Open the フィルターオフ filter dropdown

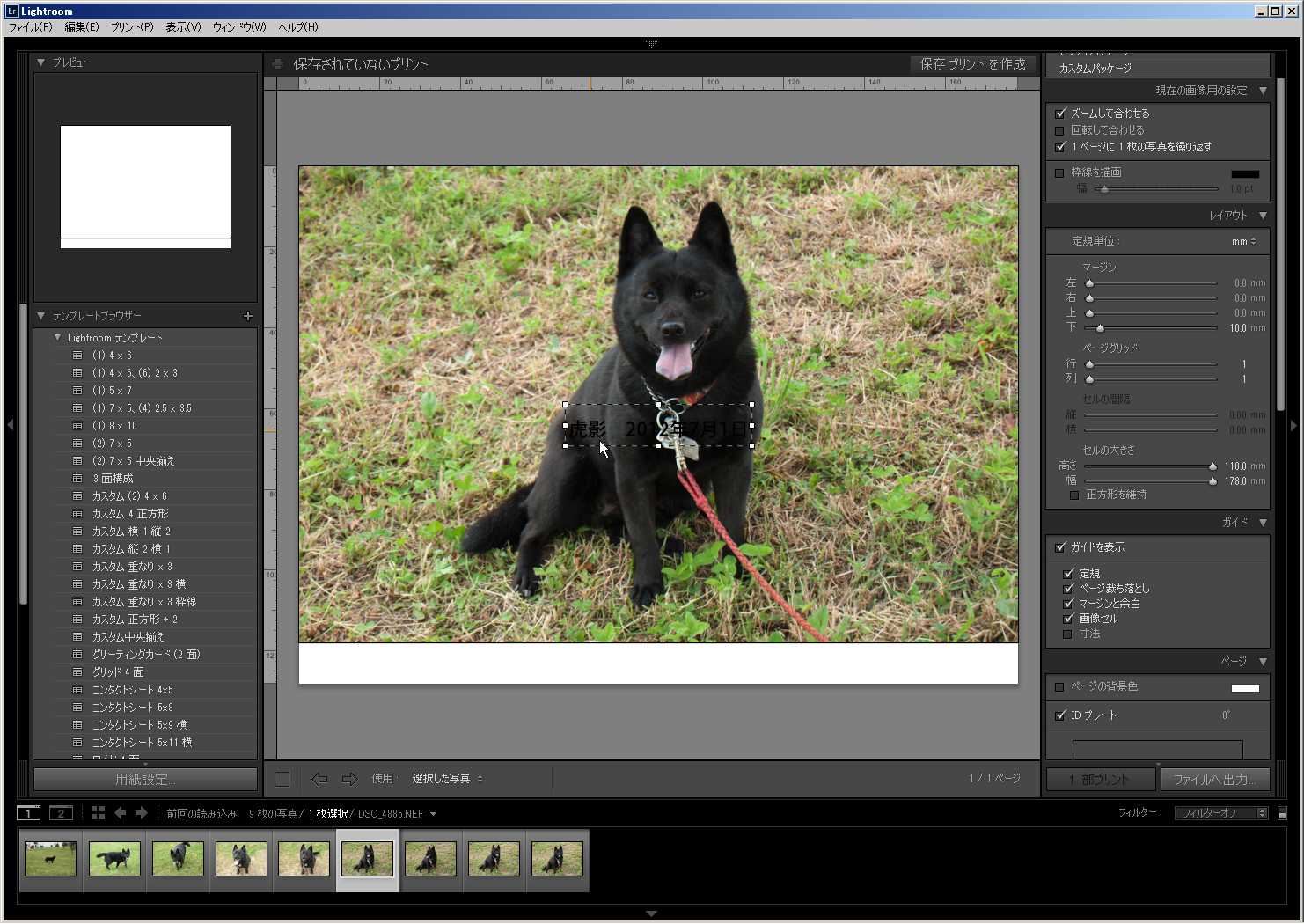[1220, 813]
